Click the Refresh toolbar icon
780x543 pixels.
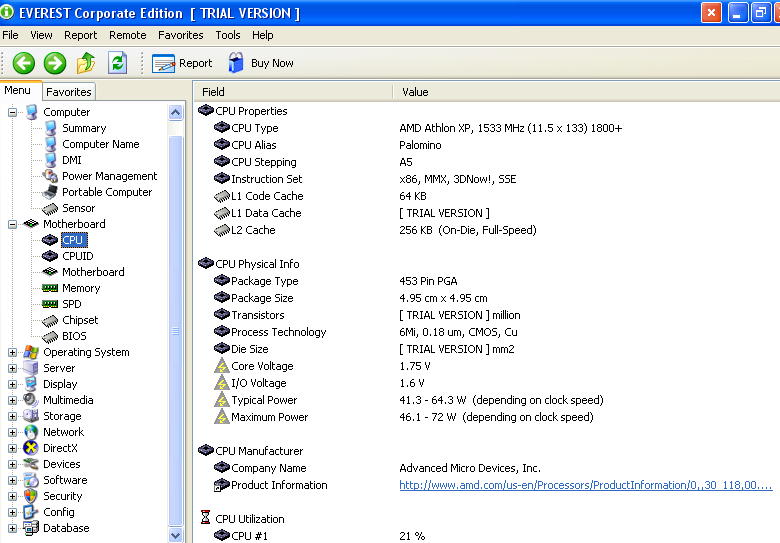pyautogui.click(x=117, y=63)
